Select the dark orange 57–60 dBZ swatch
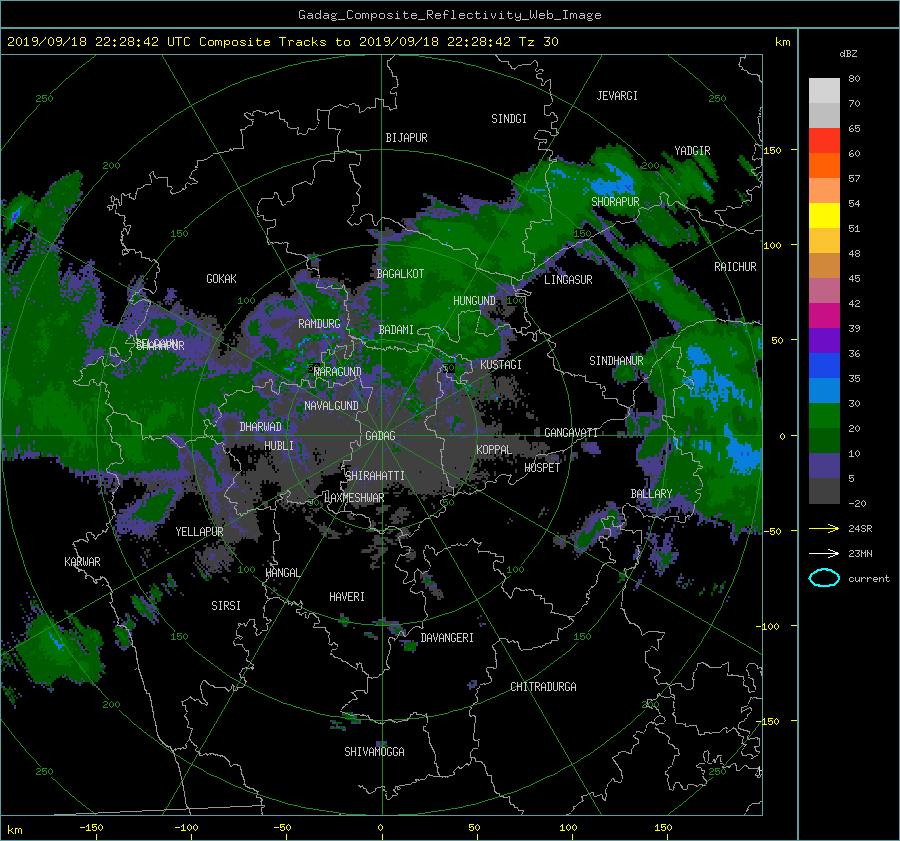 [824, 166]
